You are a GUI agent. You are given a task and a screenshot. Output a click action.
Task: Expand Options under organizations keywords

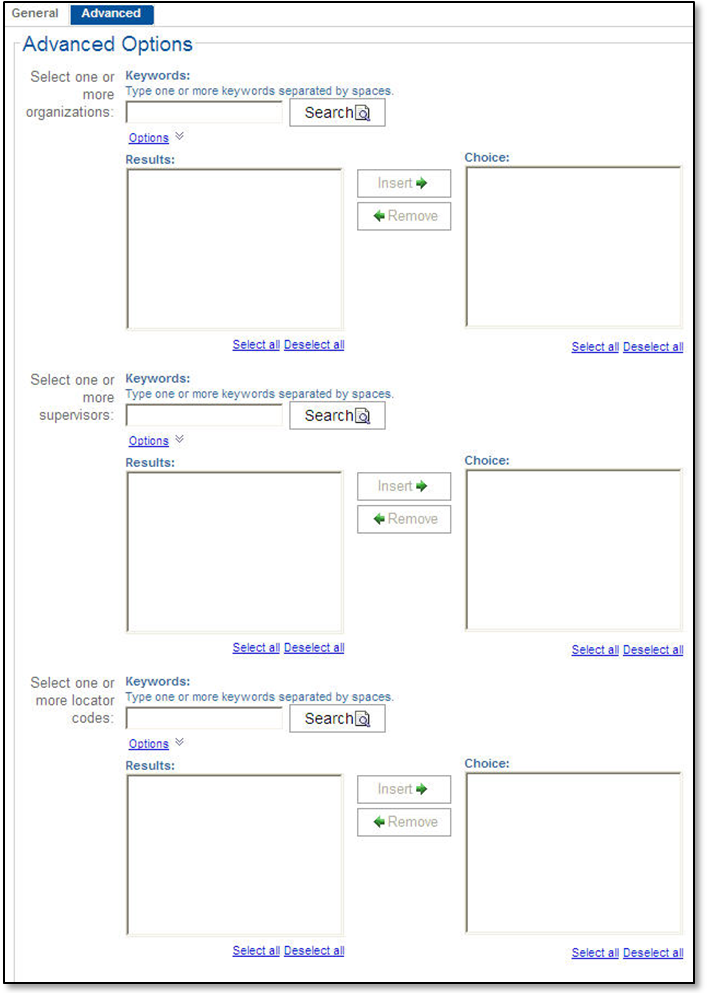[x=149, y=138]
